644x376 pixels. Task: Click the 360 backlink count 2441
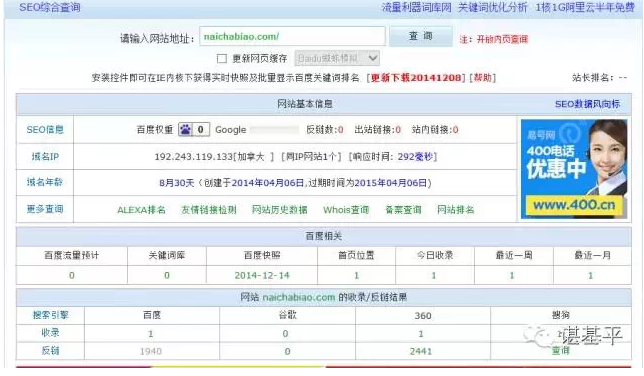(421, 351)
